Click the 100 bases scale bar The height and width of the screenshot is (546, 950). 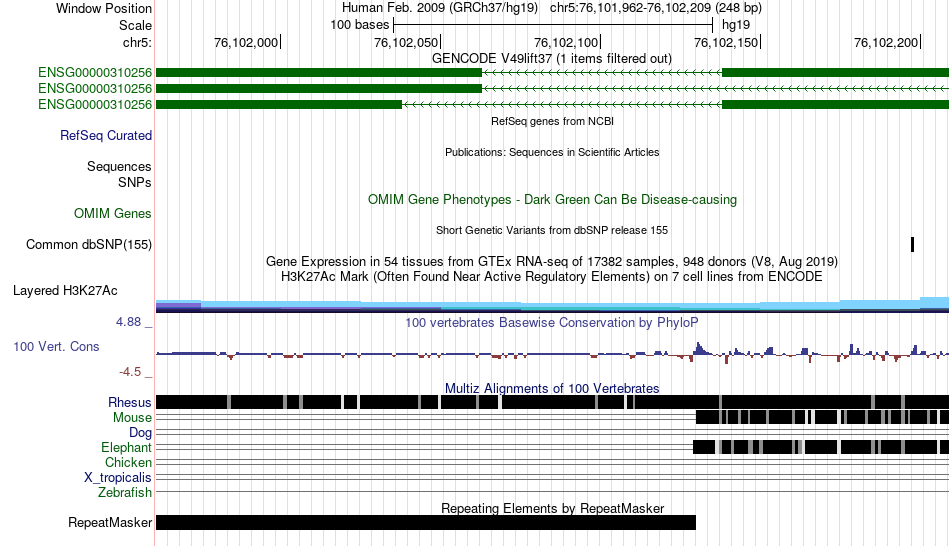pos(553,25)
